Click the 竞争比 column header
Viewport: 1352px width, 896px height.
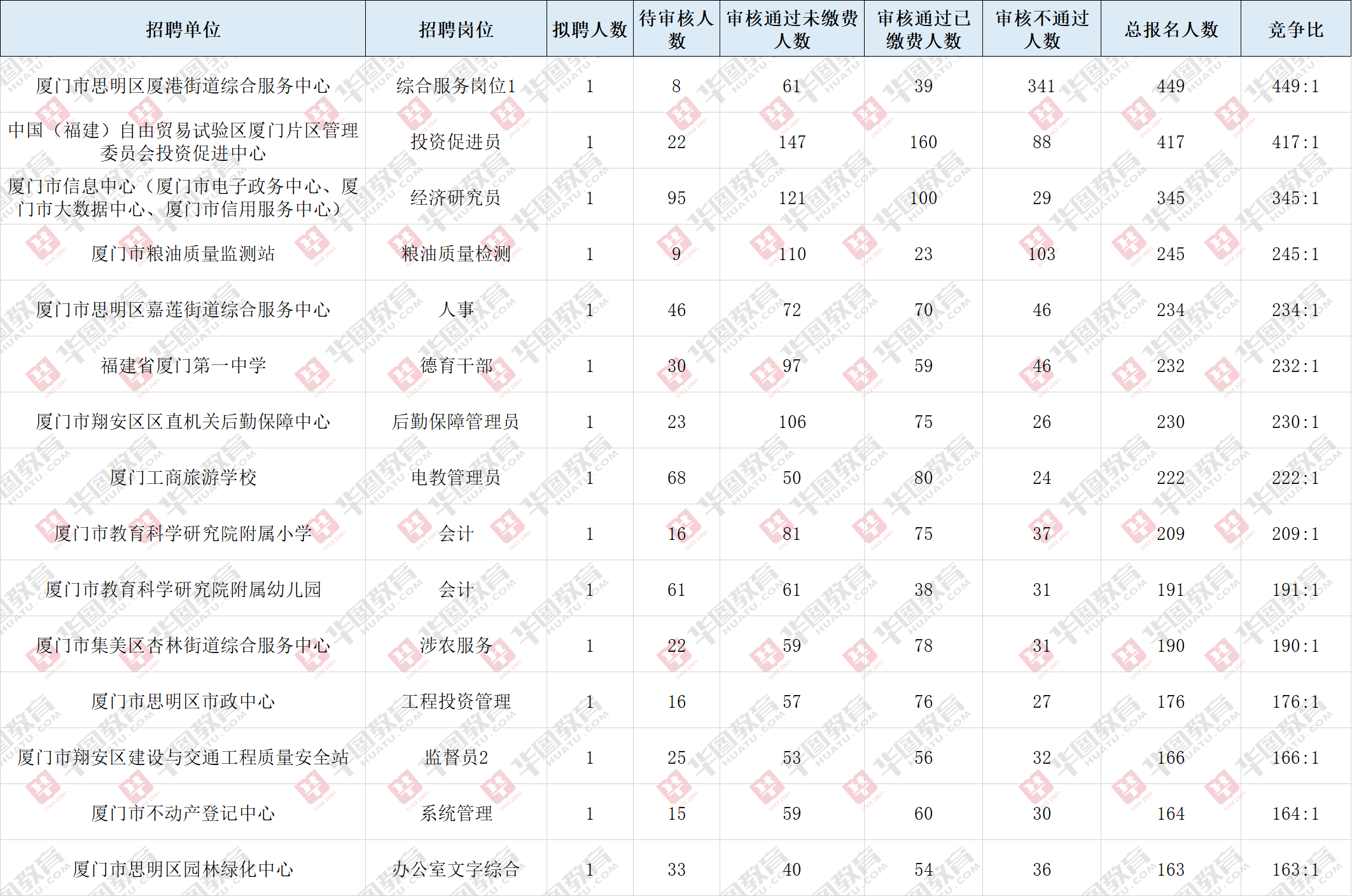1296,29
